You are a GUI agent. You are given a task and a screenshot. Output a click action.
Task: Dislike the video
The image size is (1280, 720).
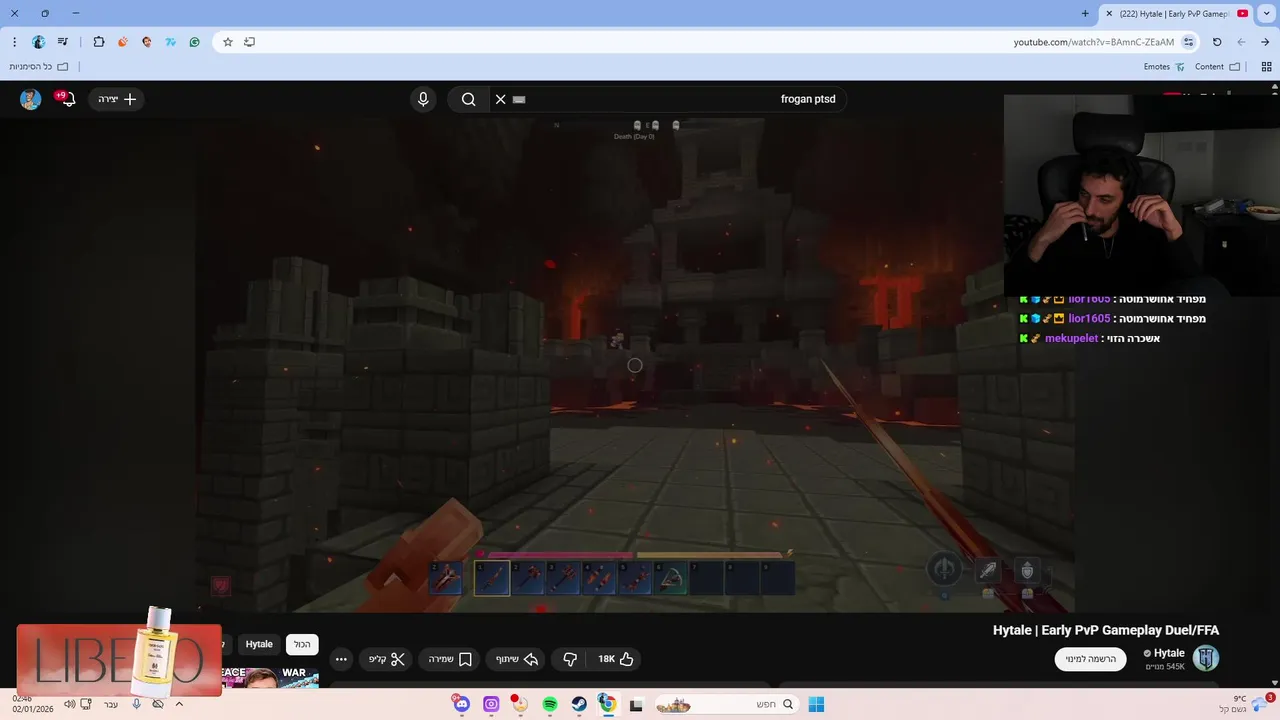[570, 659]
